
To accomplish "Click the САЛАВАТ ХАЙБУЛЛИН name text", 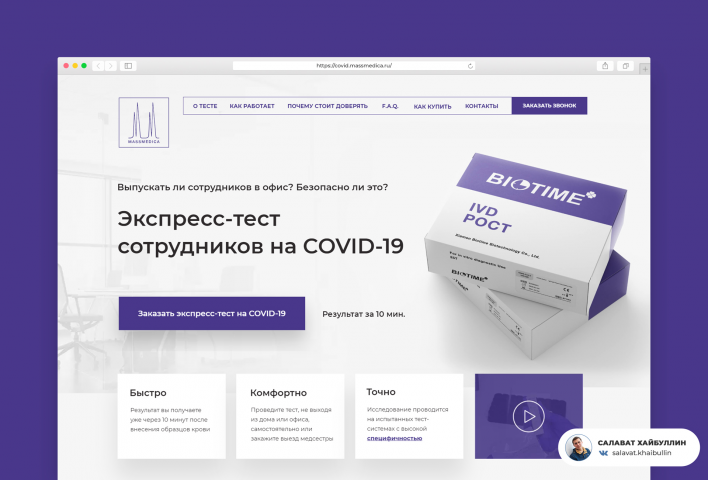I will (x=642, y=443).
